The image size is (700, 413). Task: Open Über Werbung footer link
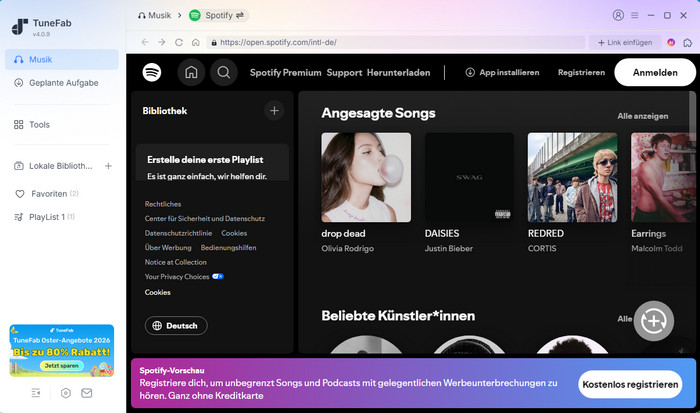[168, 247]
